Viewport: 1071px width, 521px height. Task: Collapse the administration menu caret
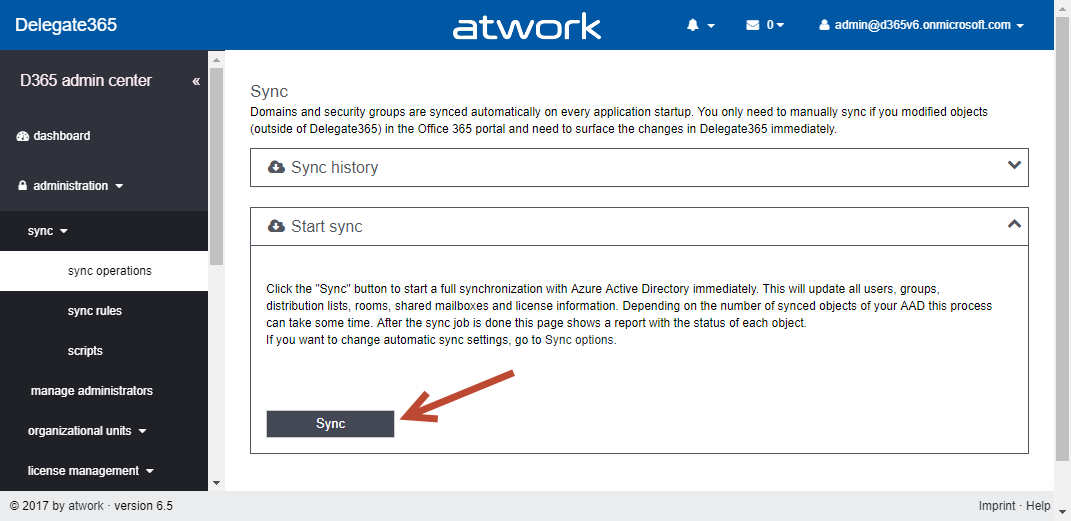tap(120, 186)
